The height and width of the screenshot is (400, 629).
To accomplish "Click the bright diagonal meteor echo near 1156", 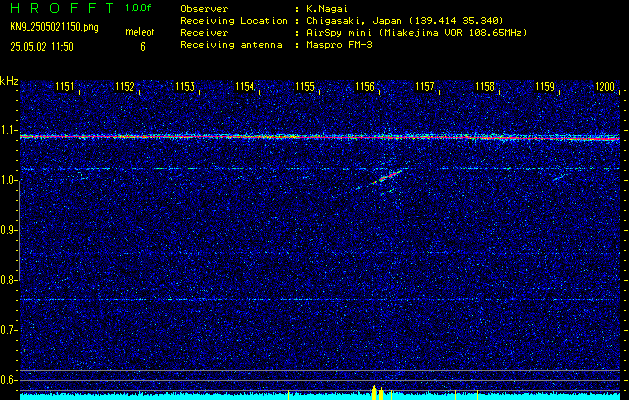I will coord(386,177).
